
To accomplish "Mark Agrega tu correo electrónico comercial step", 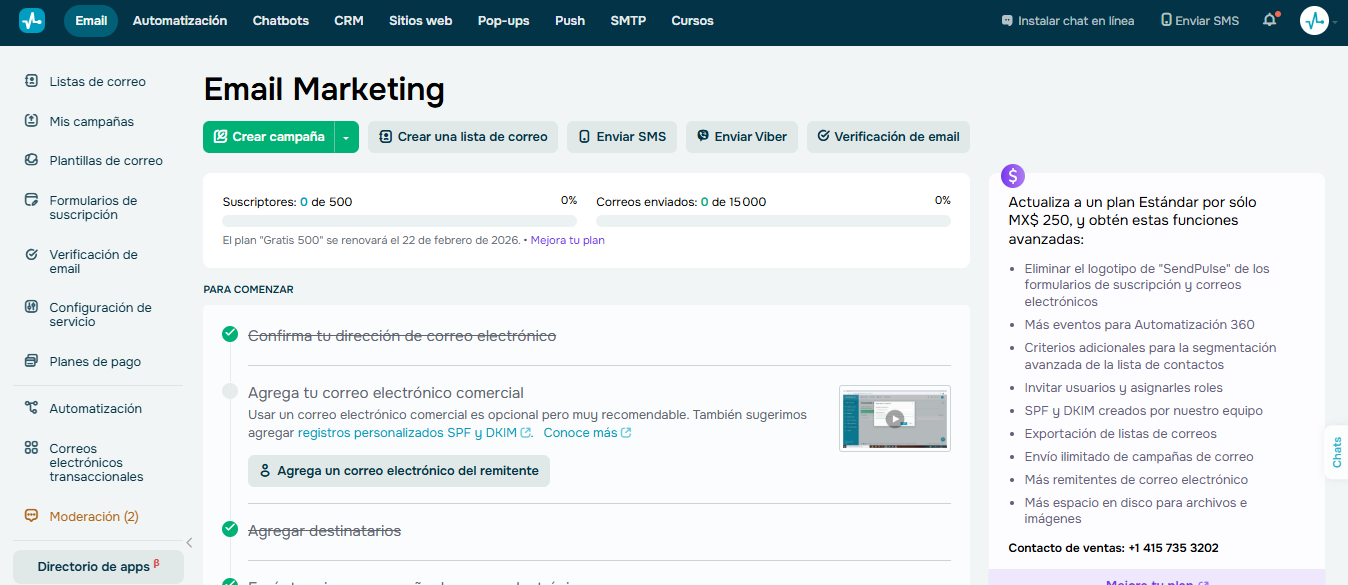I will point(229,389).
